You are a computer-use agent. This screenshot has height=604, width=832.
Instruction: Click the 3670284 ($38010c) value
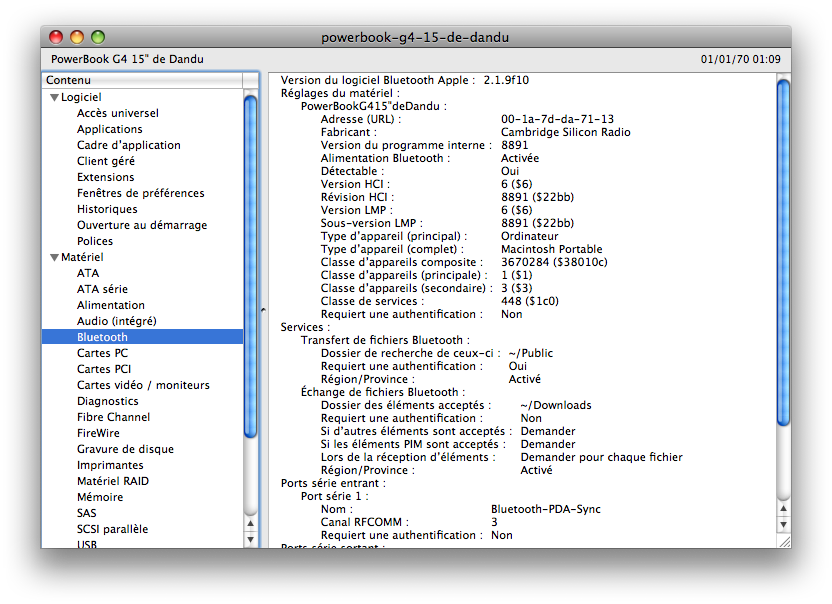(554, 262)
